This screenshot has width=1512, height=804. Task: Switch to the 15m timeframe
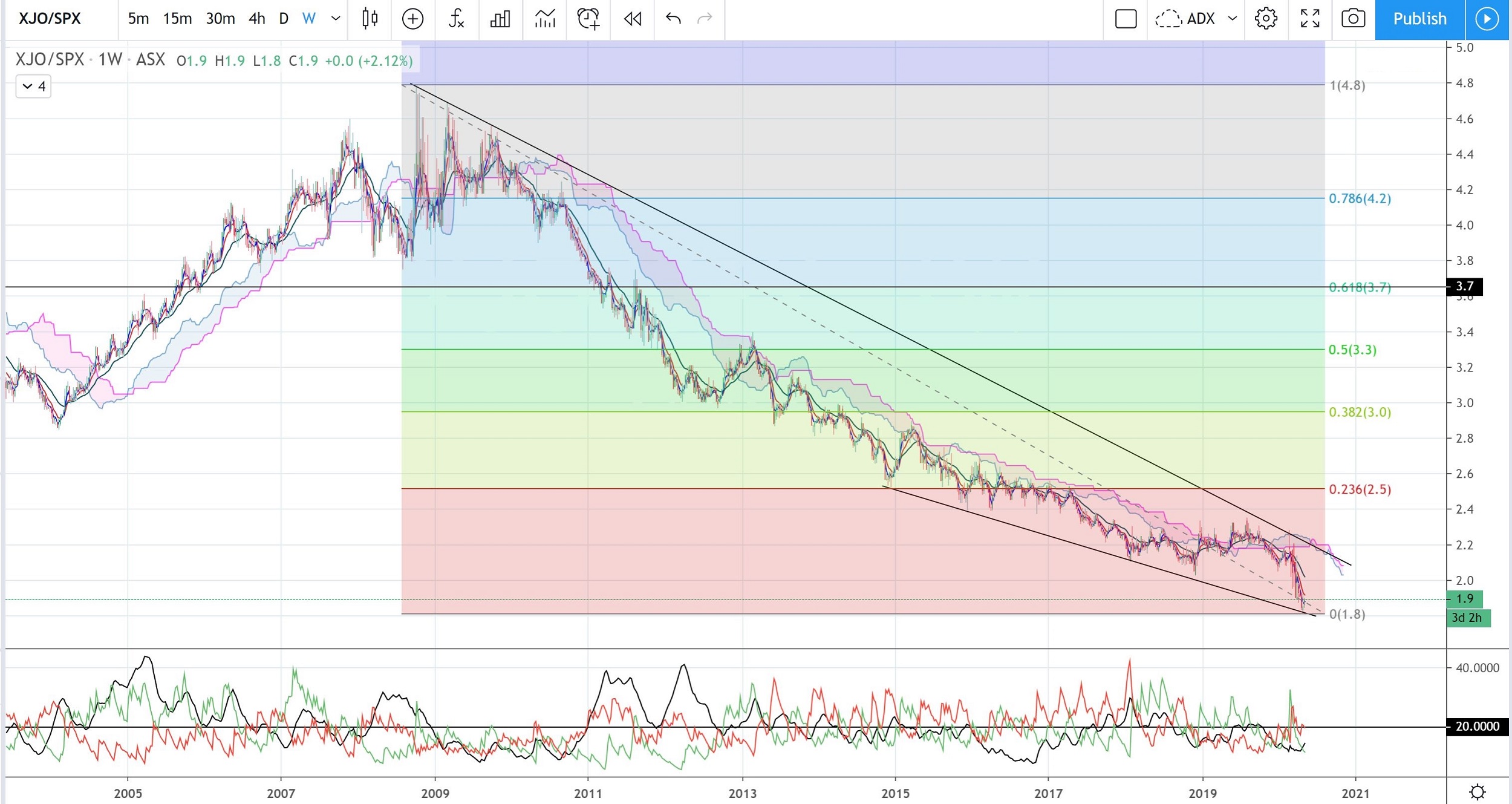tap(177, 19)
